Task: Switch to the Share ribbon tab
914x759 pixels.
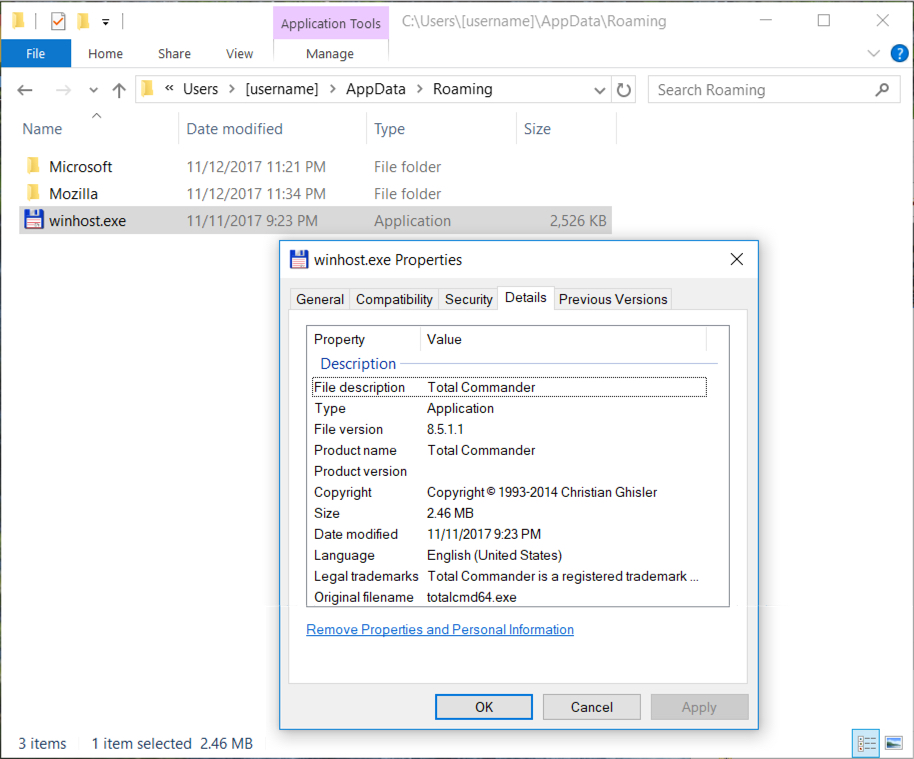Action: pyautogui.click(x=174, y=54)
